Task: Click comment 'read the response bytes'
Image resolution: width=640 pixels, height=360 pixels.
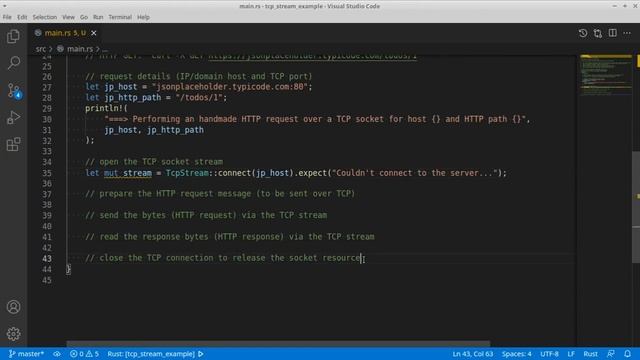Action: (230, 237)
